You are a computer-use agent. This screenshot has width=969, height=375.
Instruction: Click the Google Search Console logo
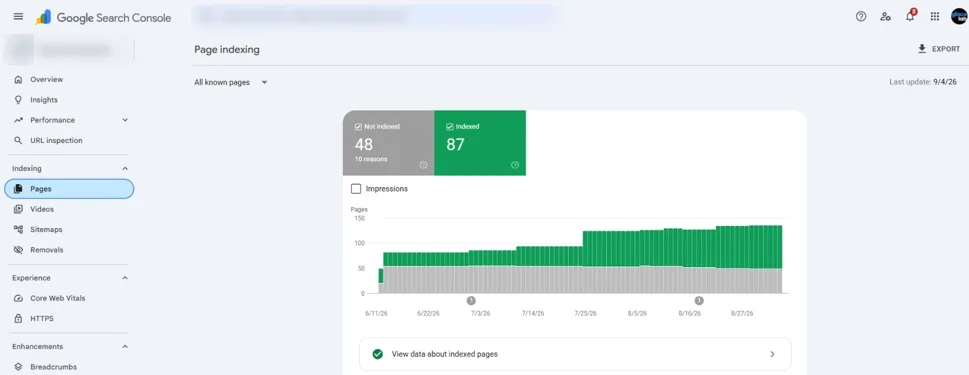tap(103, 17)
